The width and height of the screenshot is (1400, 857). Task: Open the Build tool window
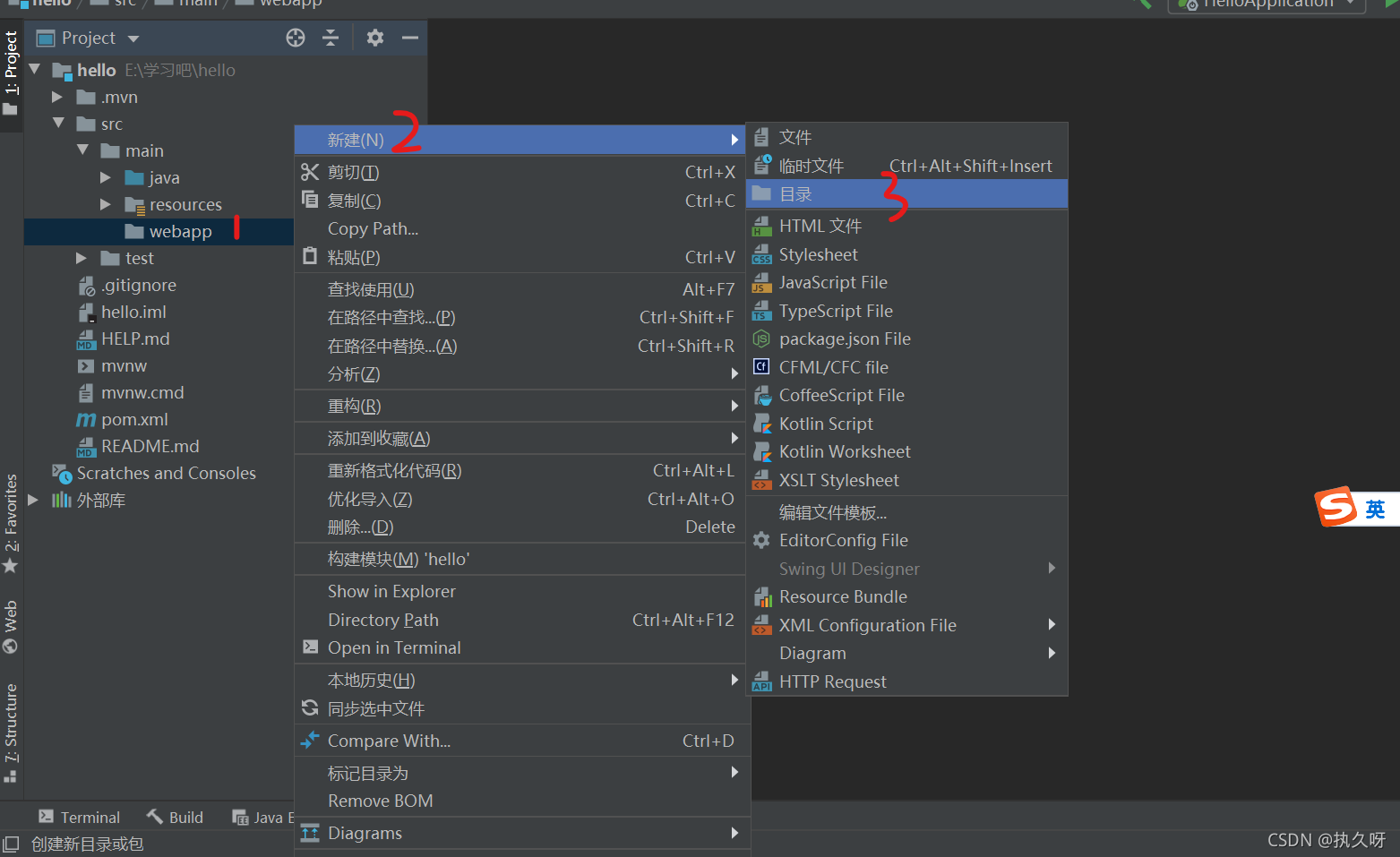click(x=176, y=817)
